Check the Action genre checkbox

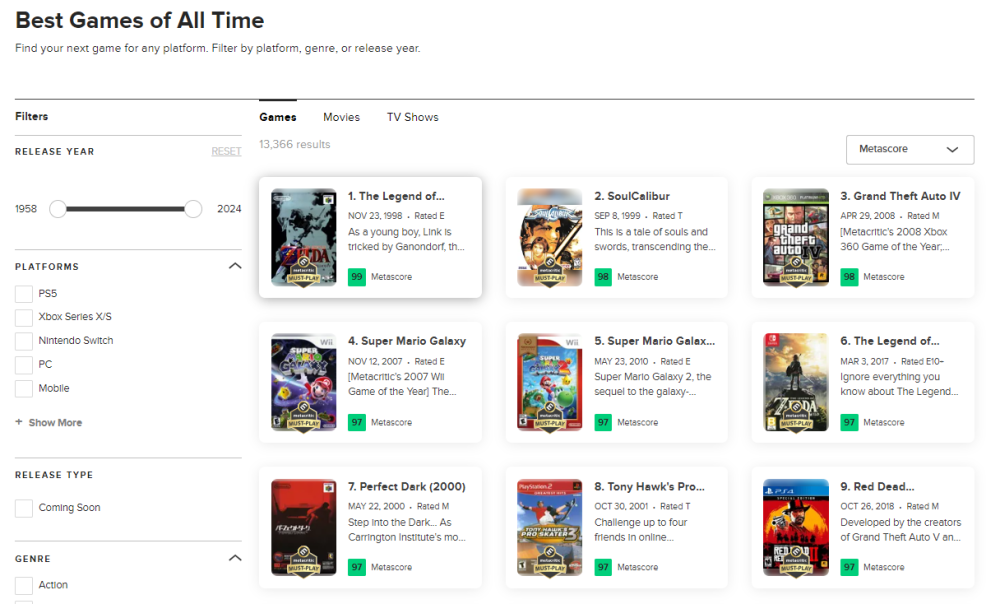(x=24, y=585)
